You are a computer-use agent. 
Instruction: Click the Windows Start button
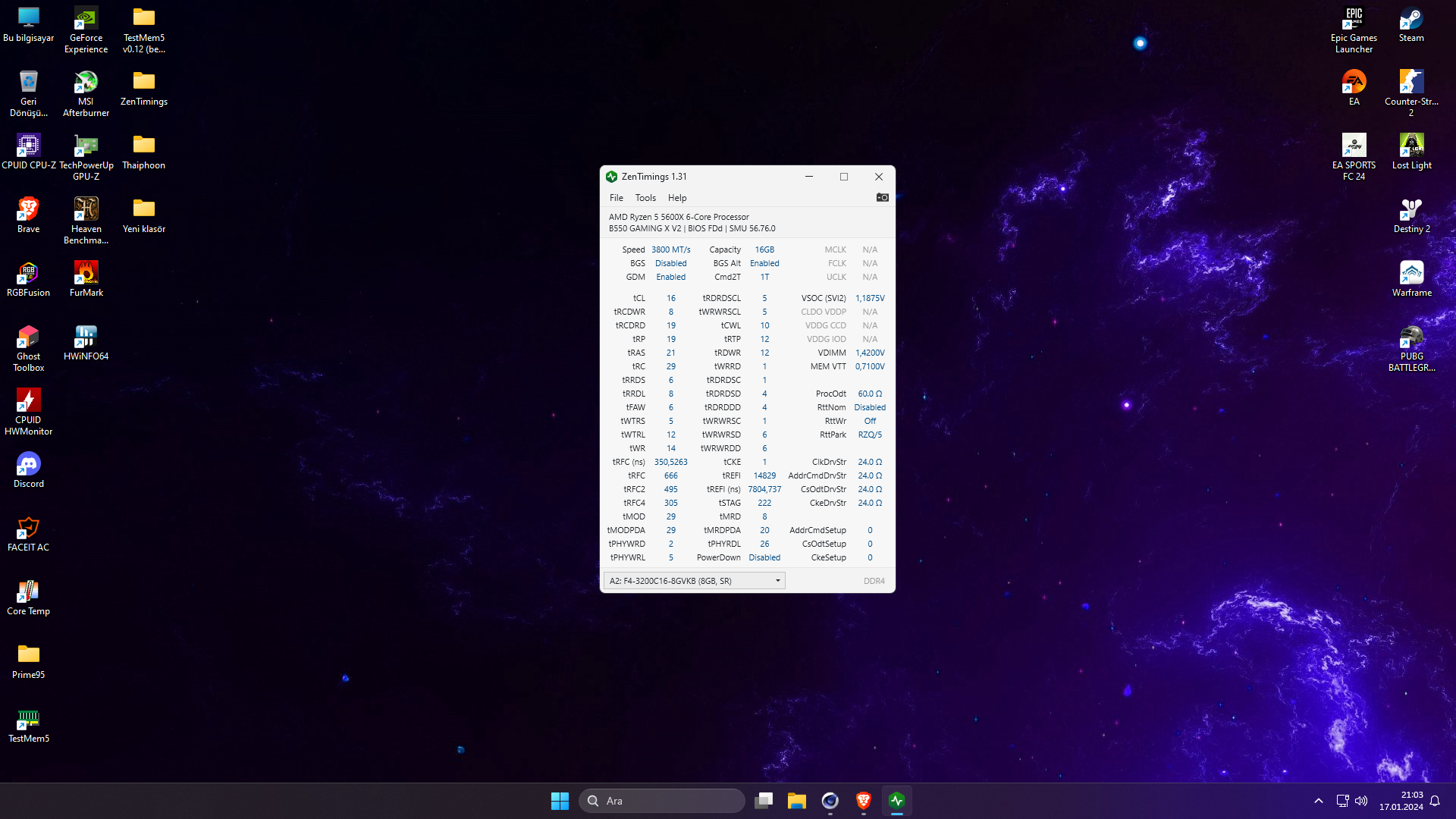(560, 801)
